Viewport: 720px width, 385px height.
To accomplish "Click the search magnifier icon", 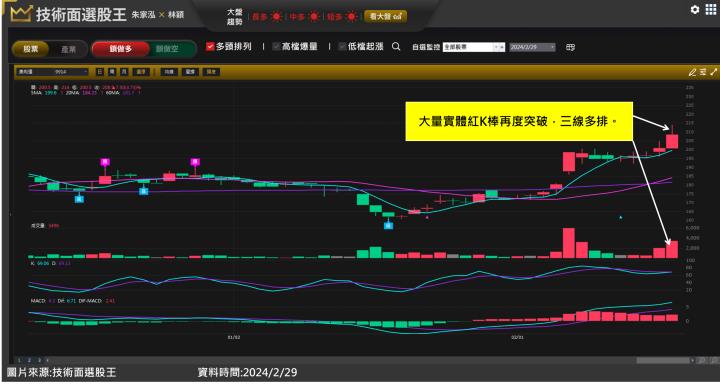I will tap(396, 46).
